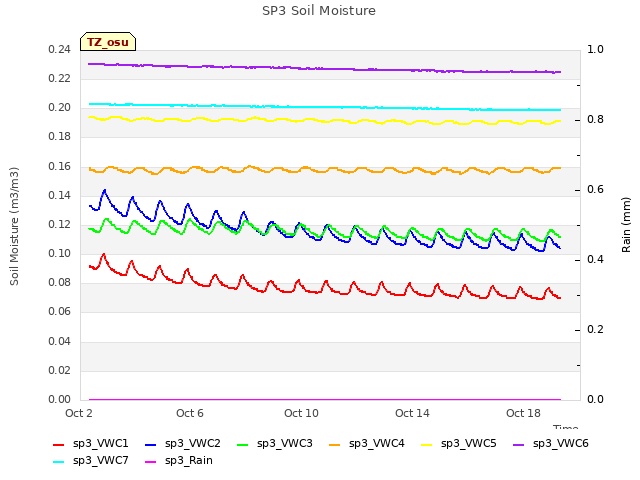Image resolution: width=640 pixels, height=480 pixels.
Task: Click the magenta sp3_Rain legend swatch
Action: tap(151, 462)
